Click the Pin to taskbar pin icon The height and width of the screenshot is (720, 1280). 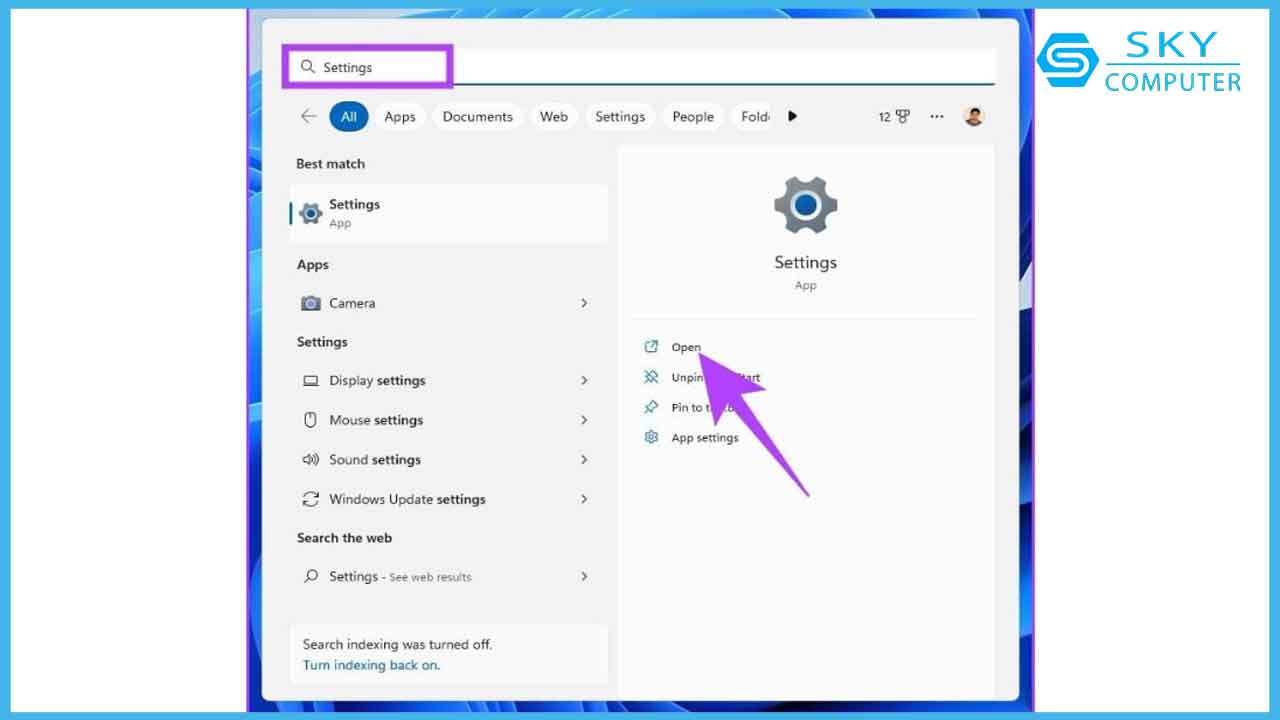tap(651, 407)
